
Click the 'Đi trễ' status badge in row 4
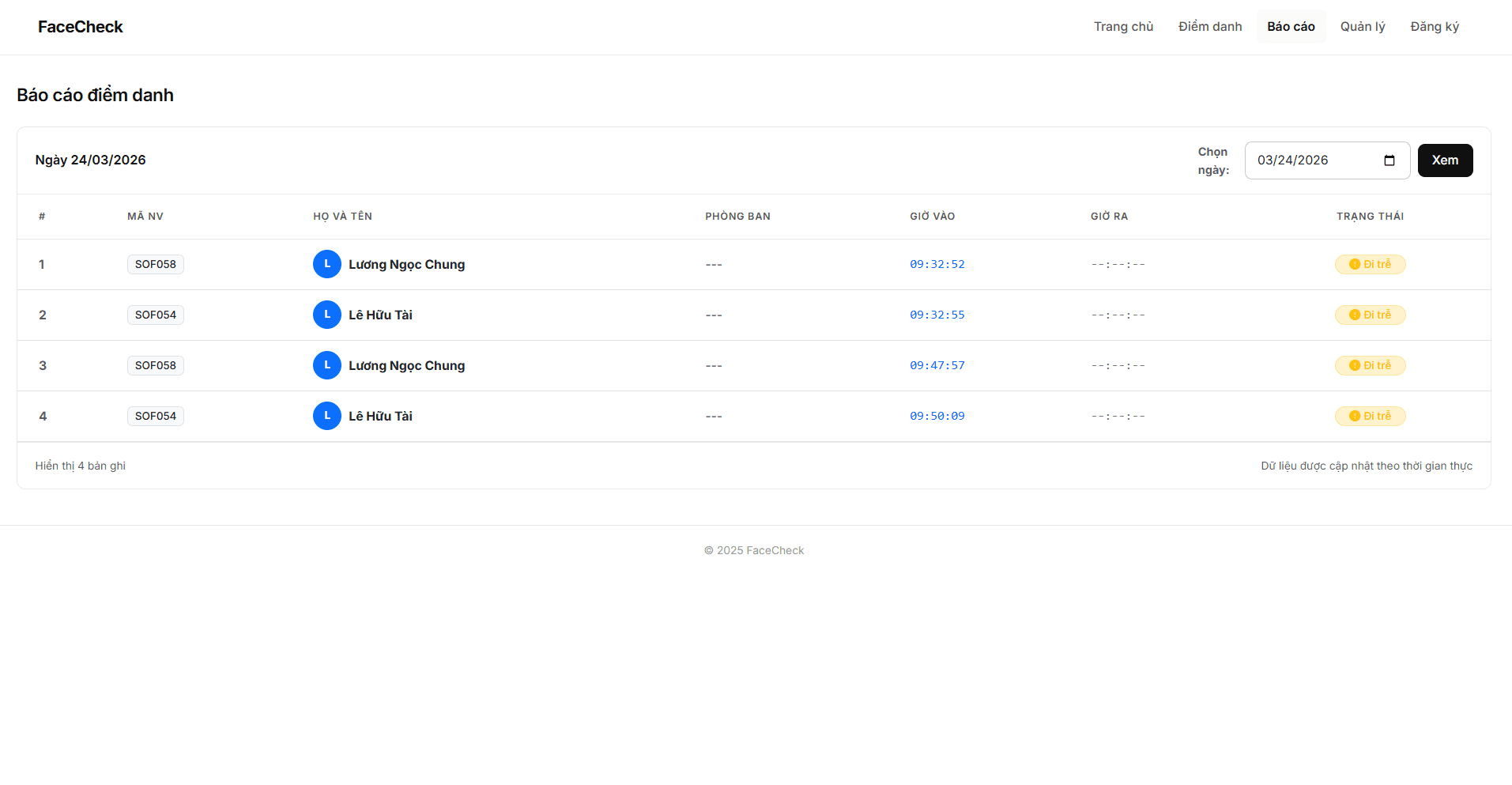(1370, 416)
